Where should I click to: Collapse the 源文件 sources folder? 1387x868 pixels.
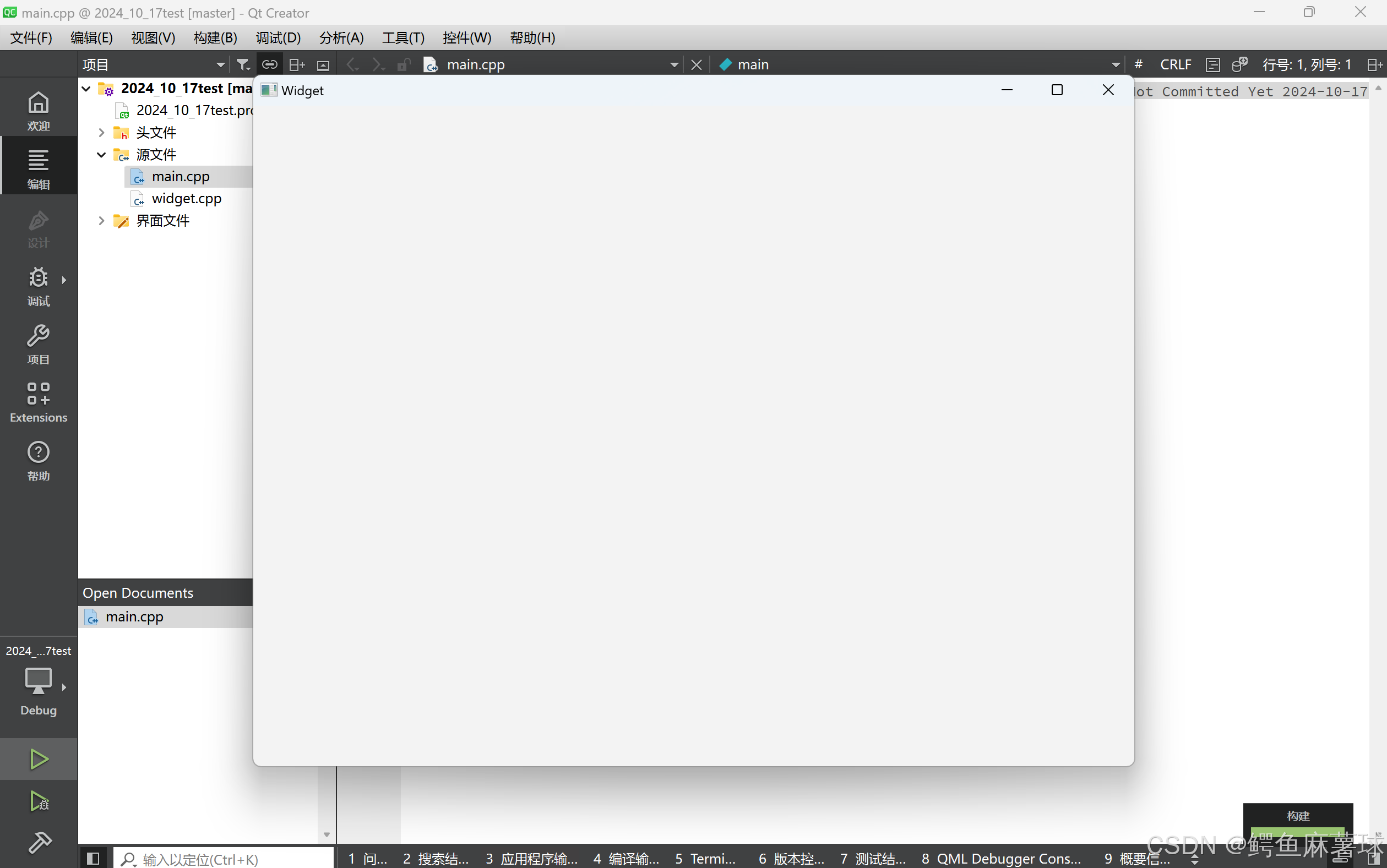click(101, 155)
